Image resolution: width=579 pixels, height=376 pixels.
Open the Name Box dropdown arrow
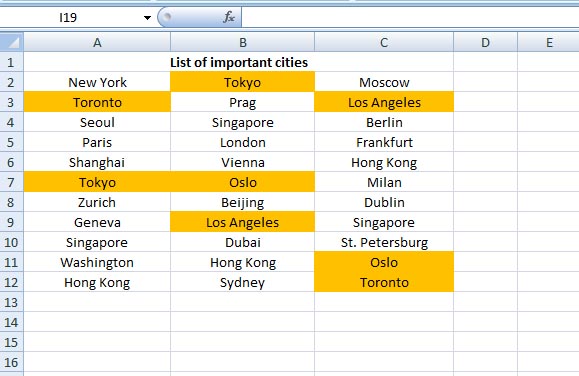(x=147, y=17)
